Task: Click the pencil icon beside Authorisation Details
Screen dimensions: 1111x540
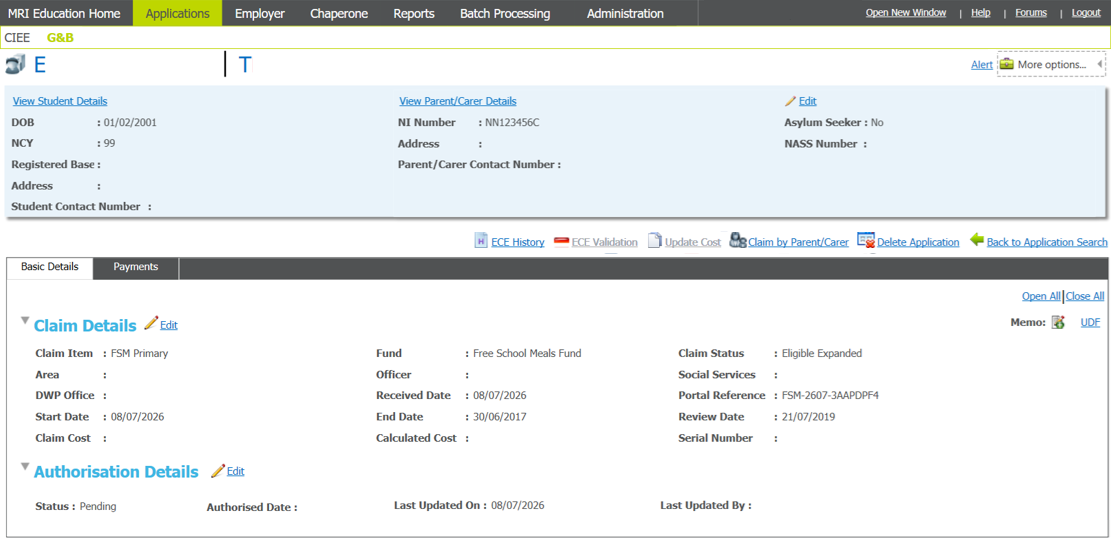Action: pos(218,471)
